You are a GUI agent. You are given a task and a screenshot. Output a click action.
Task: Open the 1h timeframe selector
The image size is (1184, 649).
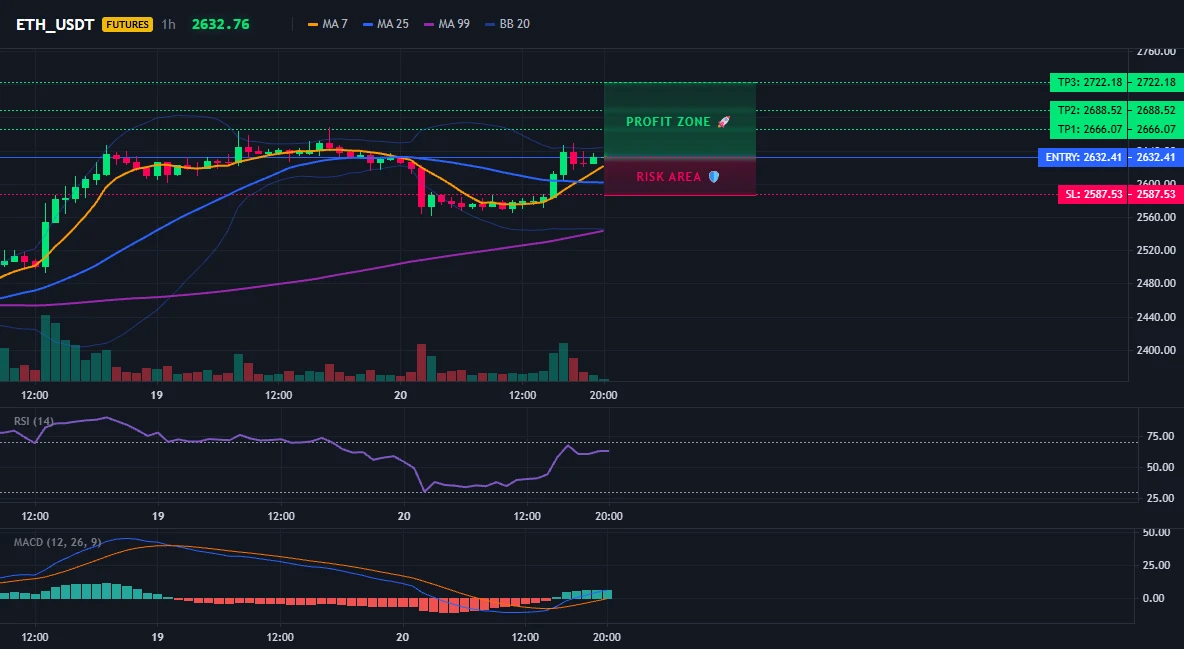click(168, 24)
